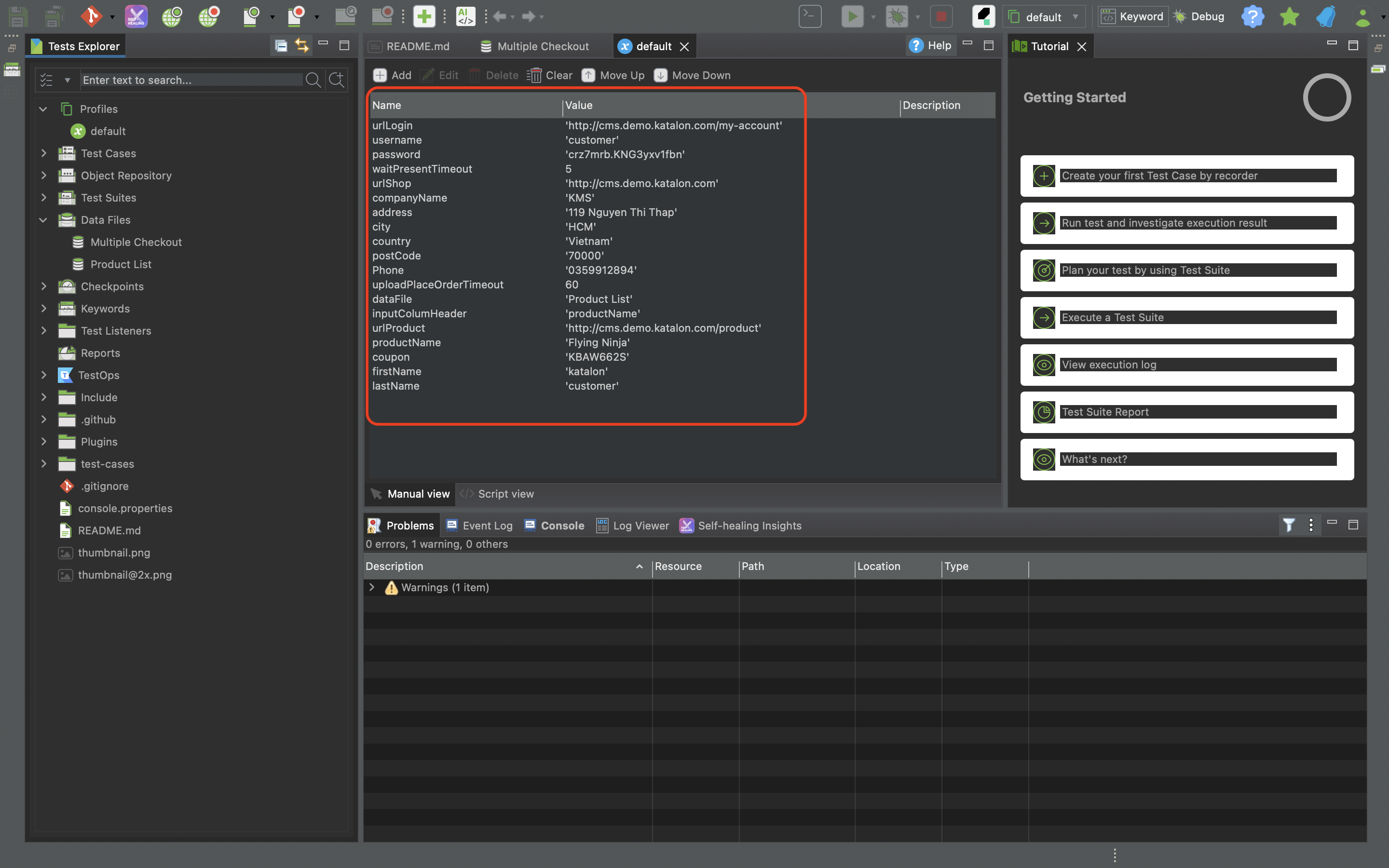Click the filter icon in Problems panel

point(1289,525)
